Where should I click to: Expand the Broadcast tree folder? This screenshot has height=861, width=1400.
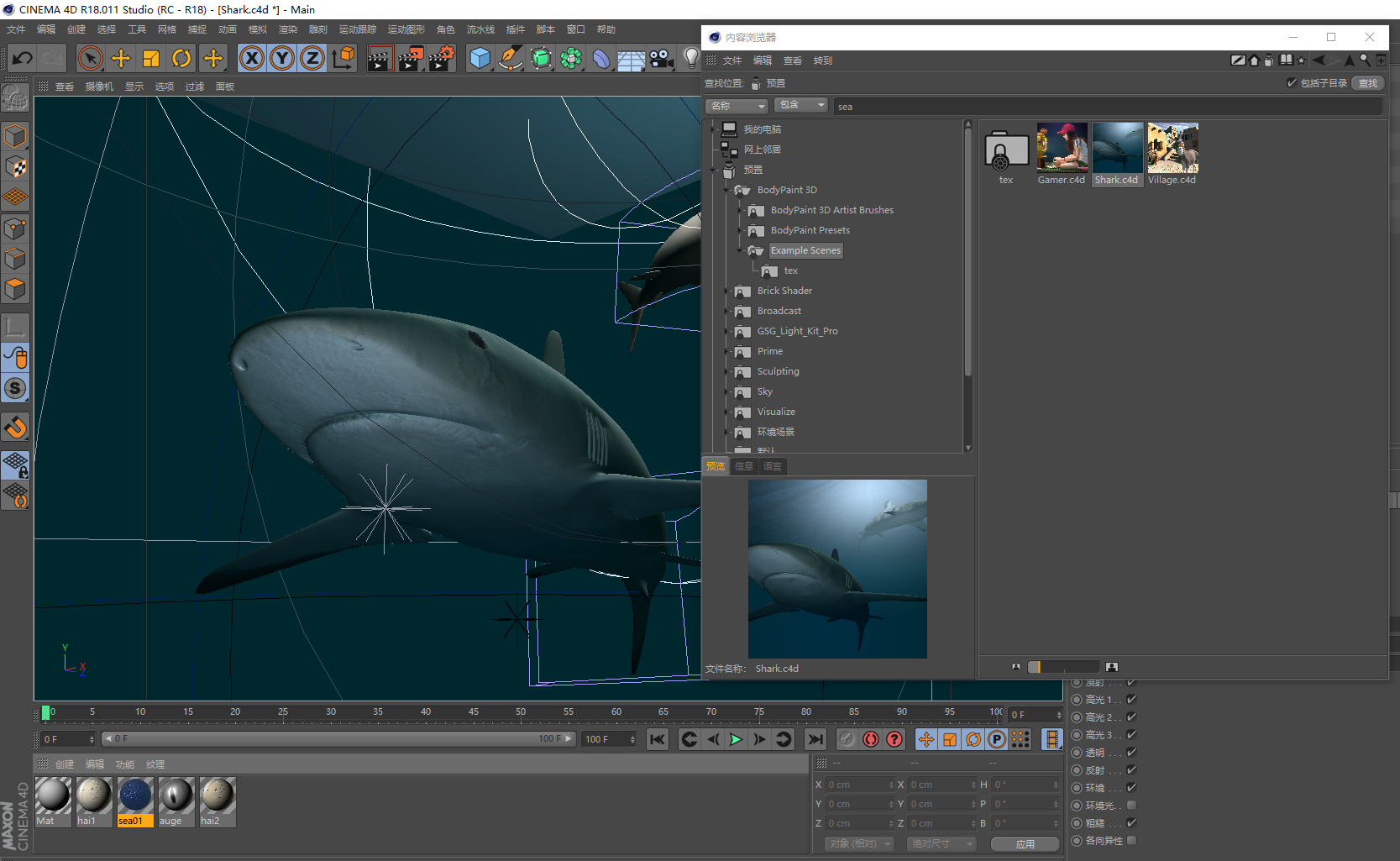(727, 311)
